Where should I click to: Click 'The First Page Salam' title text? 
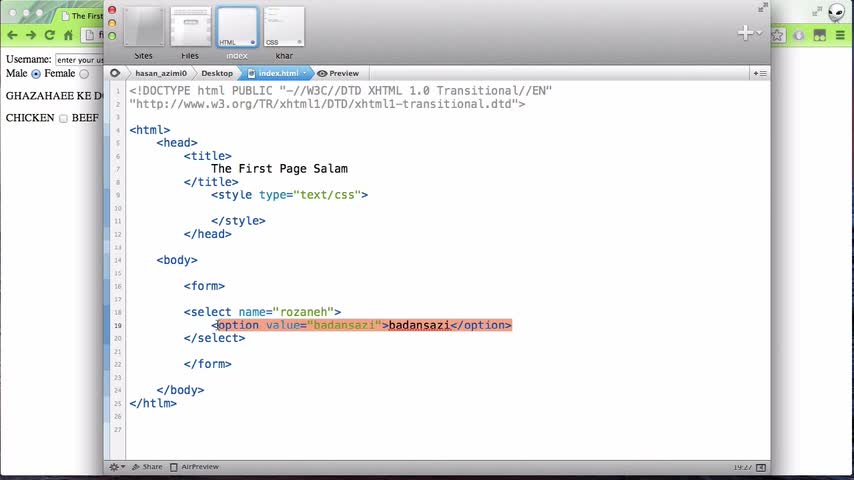click(x=279, y=169)
